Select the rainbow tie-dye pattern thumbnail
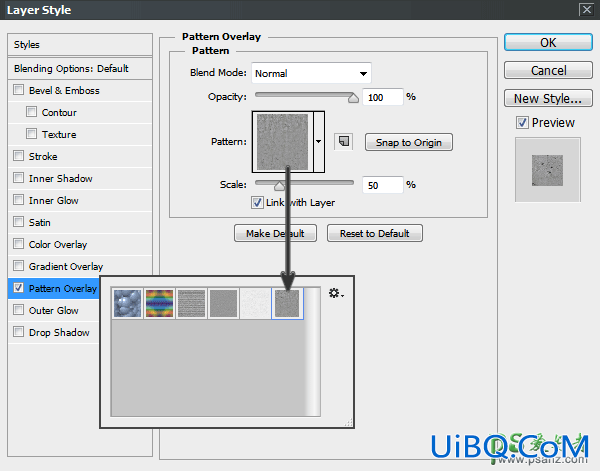The height and width of the screenshot is (471, 600). click(x=160, y=303)
